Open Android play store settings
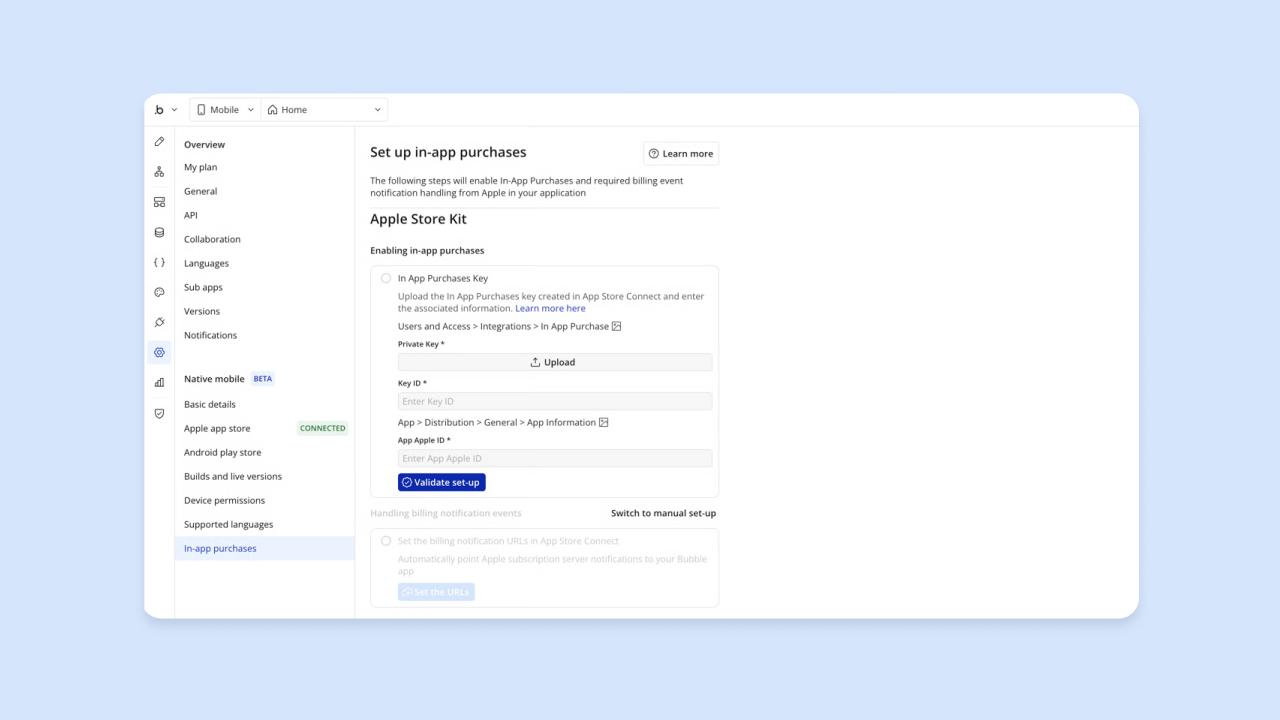This screenshot has height=720, width=1280. point(222,452)
